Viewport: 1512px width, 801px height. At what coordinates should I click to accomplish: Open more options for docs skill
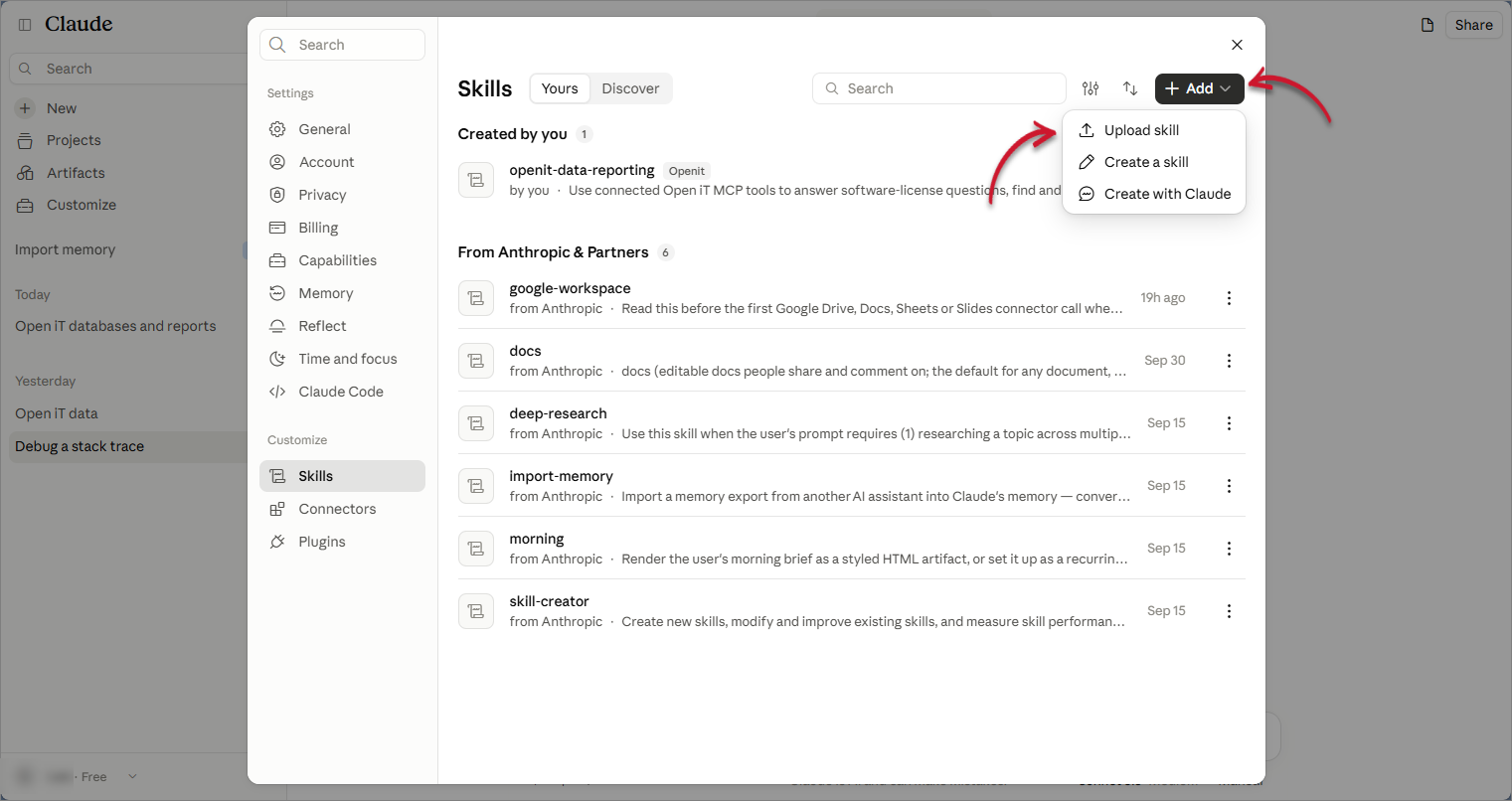(1229, 361)
